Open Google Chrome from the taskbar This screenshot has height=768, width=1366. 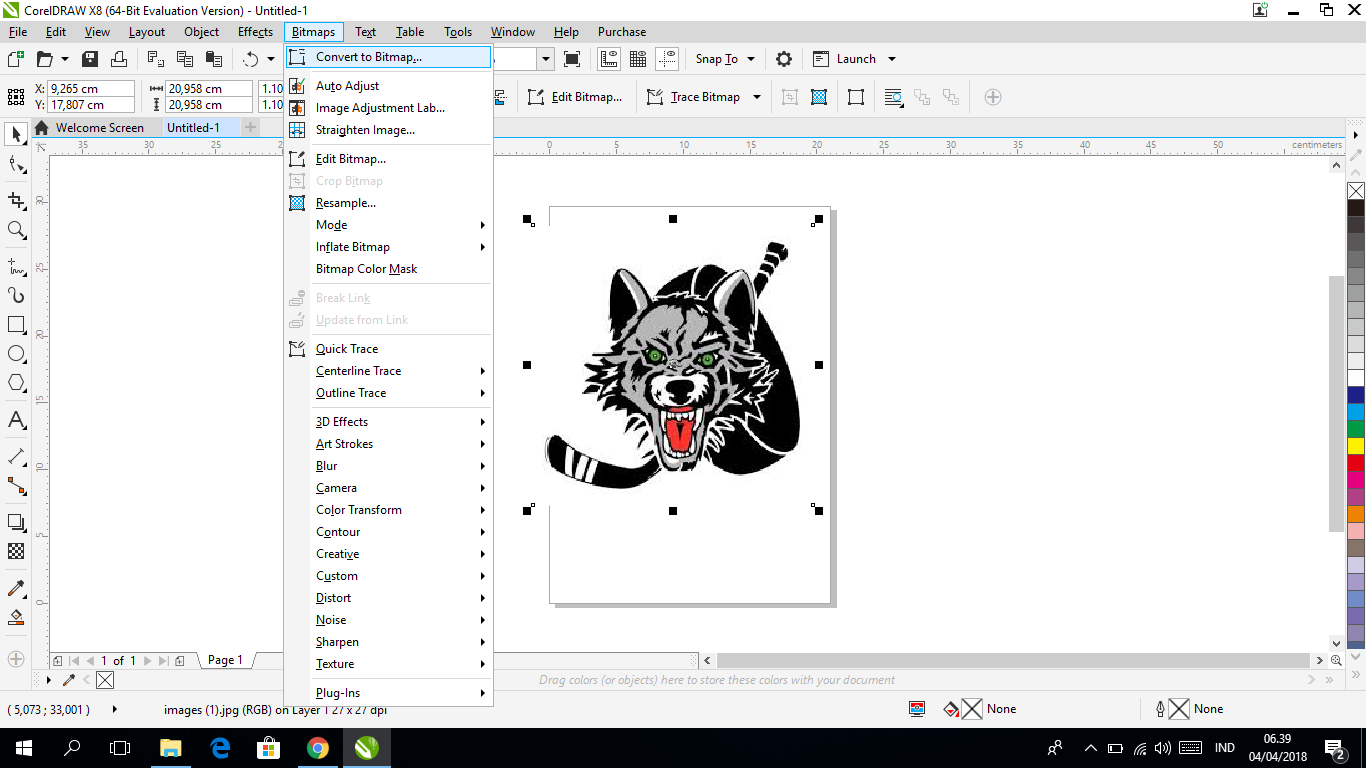[x=317, y=747]
